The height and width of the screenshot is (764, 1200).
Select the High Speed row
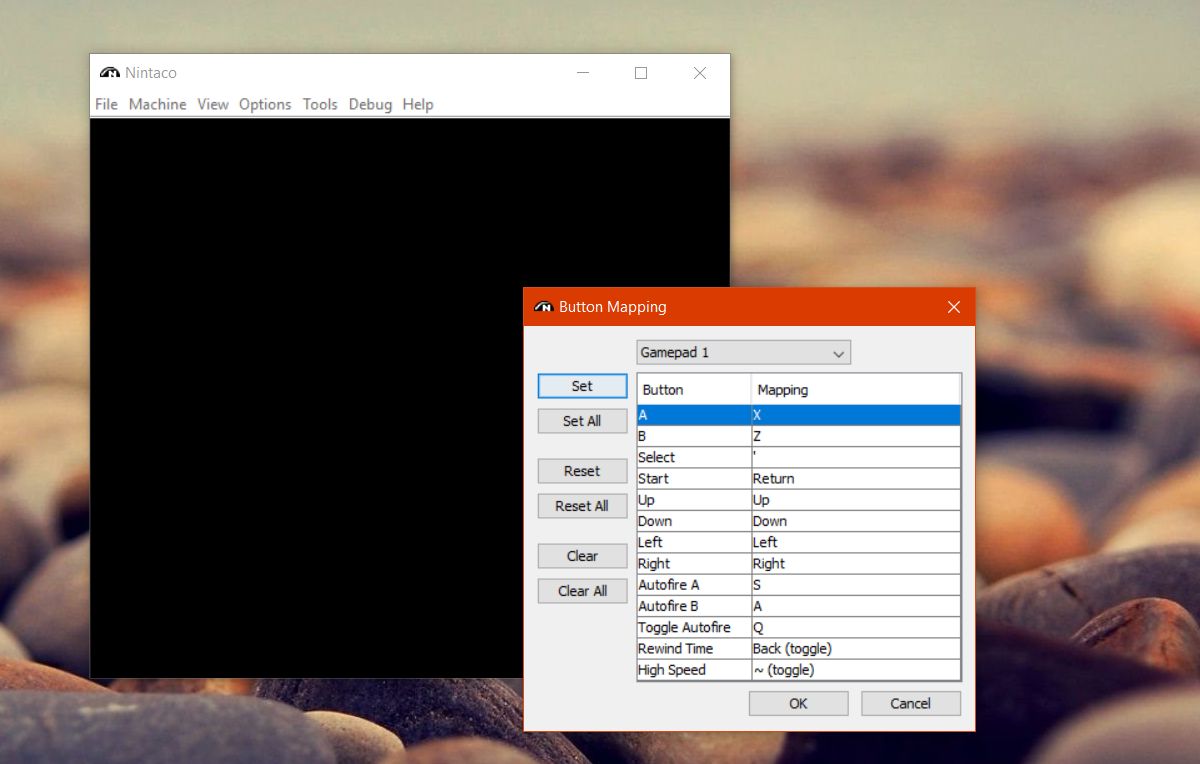point(799,670)
